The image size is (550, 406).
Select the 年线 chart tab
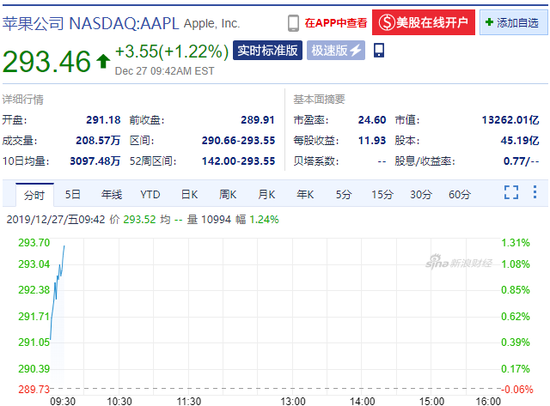click(111, 194)
